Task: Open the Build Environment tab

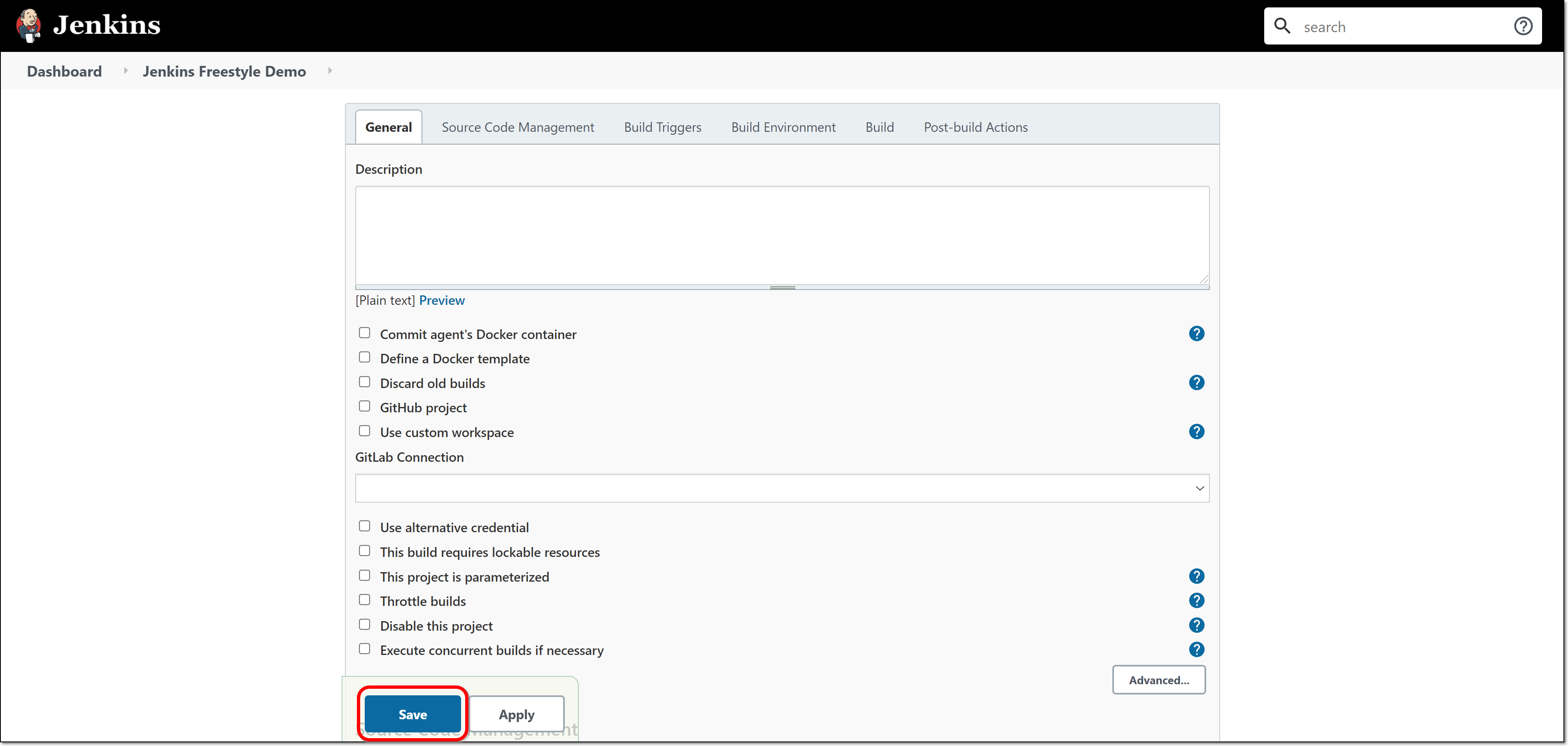Action: click(783, 127)
